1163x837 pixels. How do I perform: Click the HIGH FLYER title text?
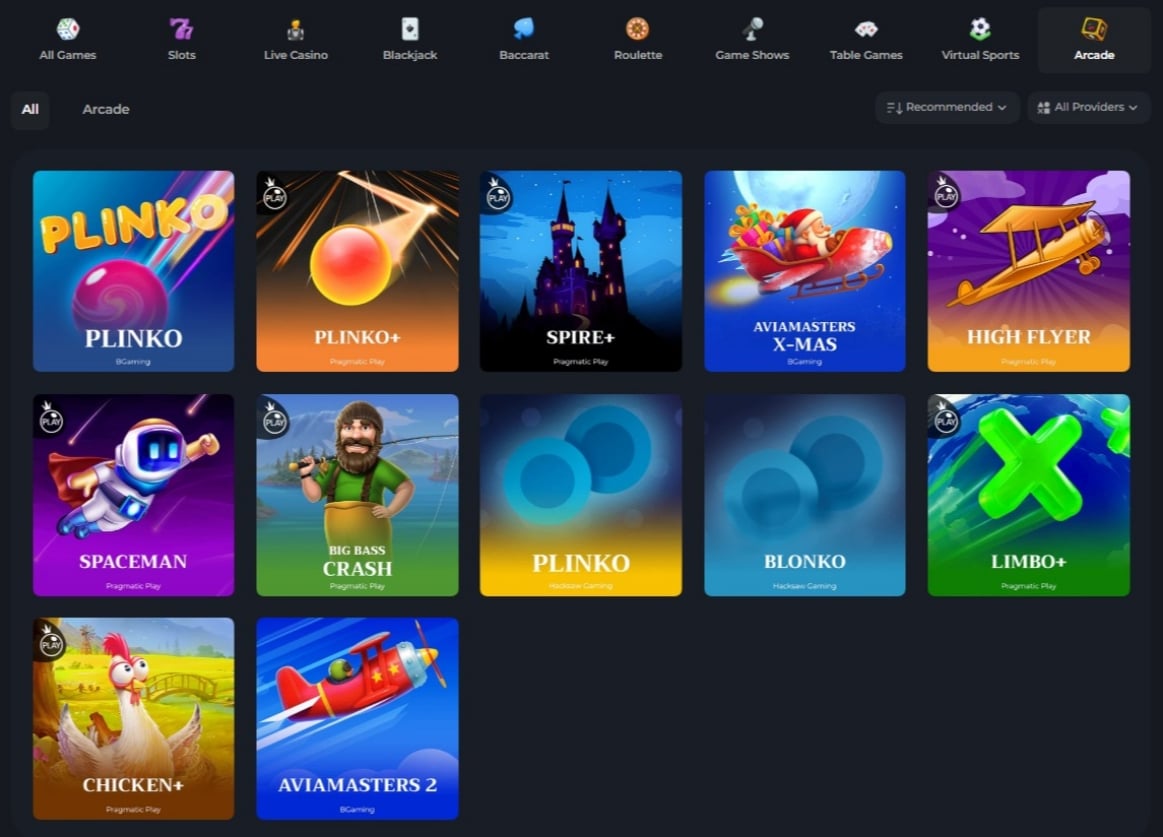point(1029,337)
